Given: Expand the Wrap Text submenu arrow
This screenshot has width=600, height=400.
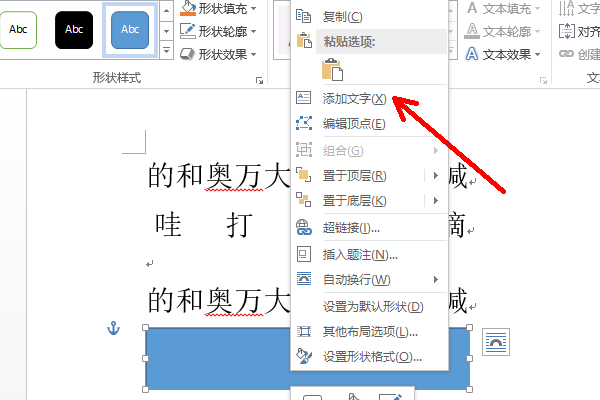Looking at the screenshot, I should click(x=436, y=279).
